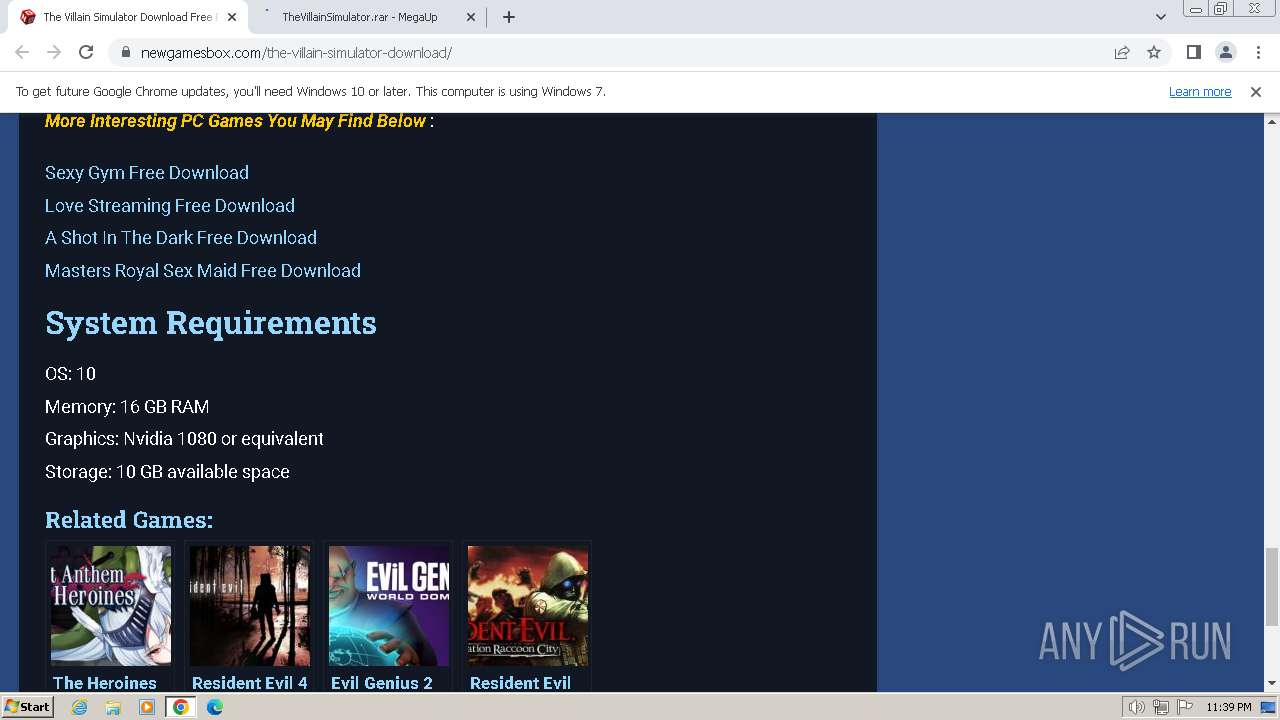Viewport: 1280px width, 720px height.
Task: Open Love Streaming Free Download link
Action: coord(170,205)
